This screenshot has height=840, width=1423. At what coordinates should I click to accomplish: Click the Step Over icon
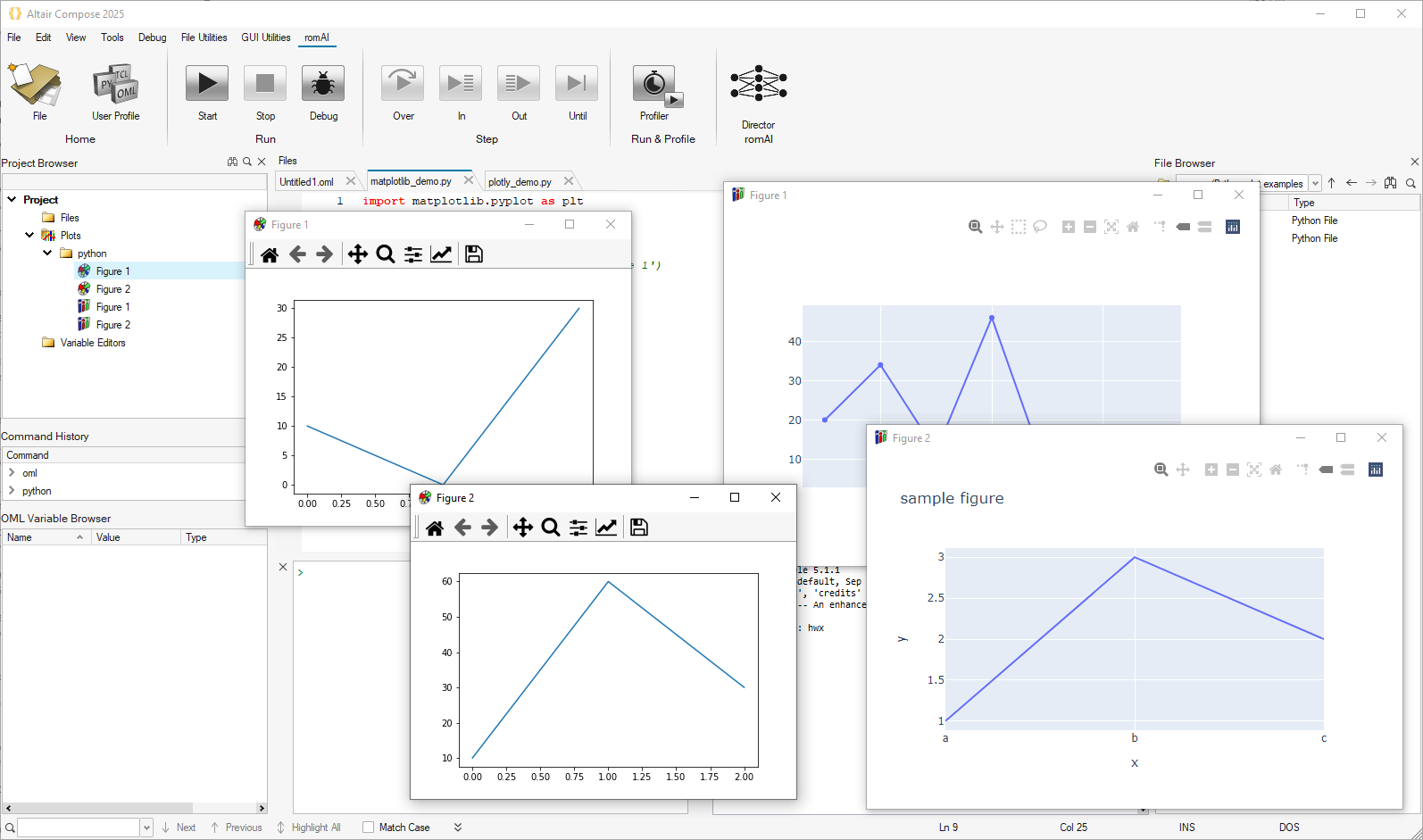[403, 84]
